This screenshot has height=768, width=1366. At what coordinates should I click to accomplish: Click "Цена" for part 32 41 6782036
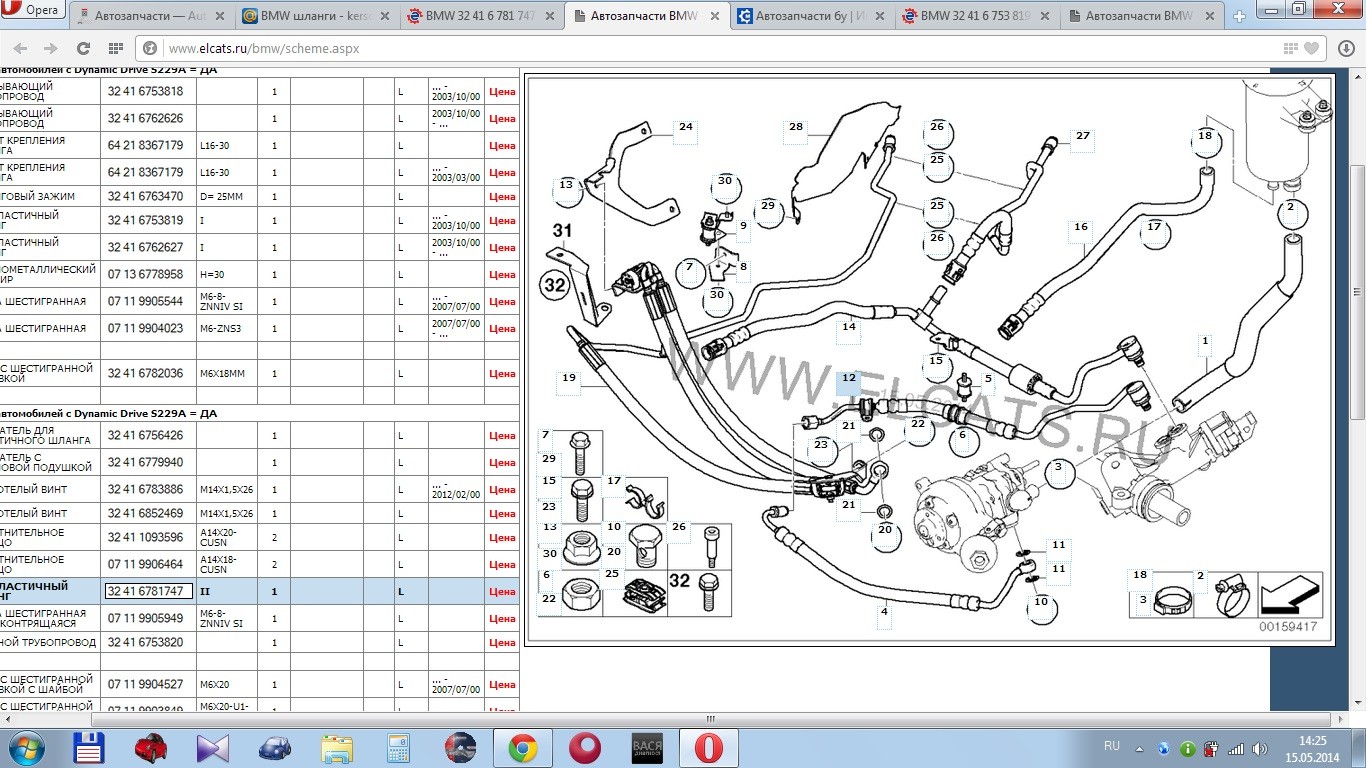[502, 373]
